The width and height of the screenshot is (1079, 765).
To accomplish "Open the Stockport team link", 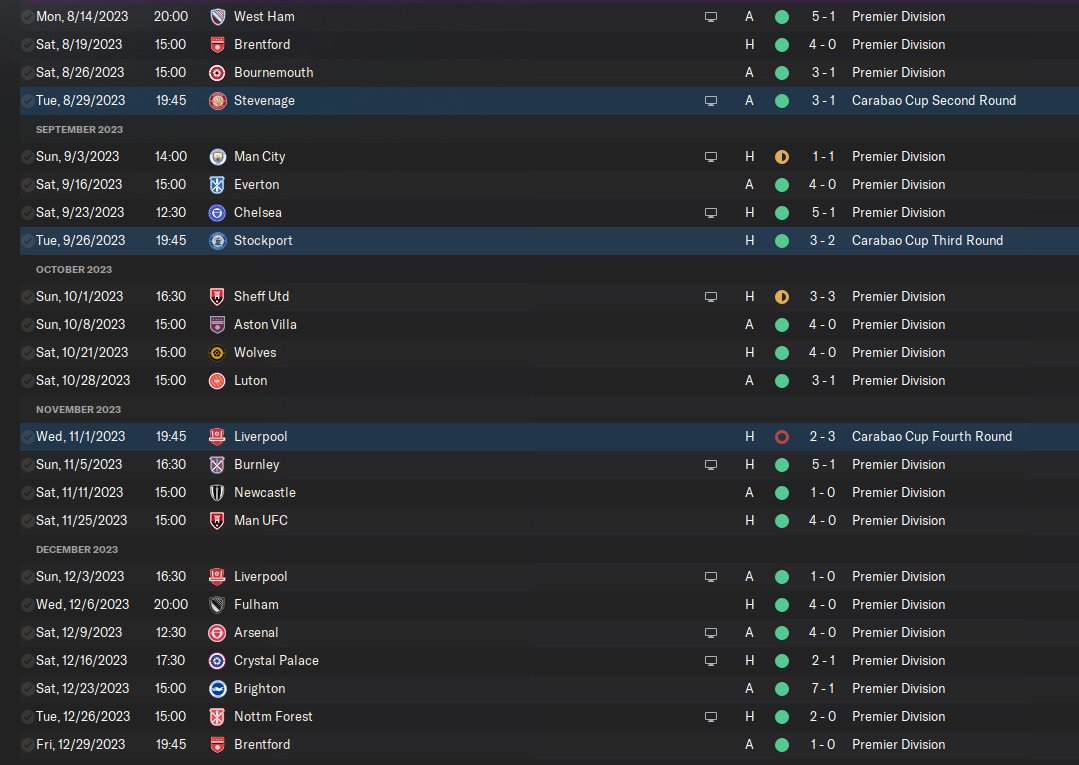I will tap(263, 241).
